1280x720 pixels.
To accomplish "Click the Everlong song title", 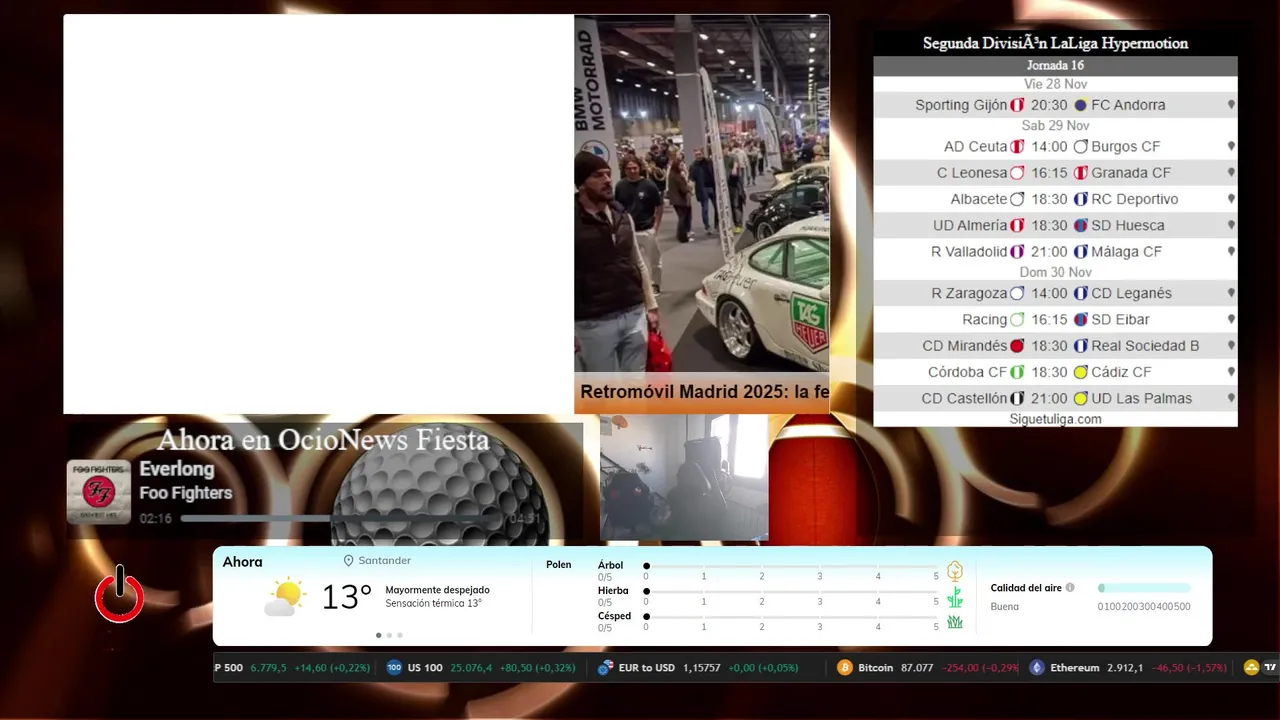I will (176, 469).
